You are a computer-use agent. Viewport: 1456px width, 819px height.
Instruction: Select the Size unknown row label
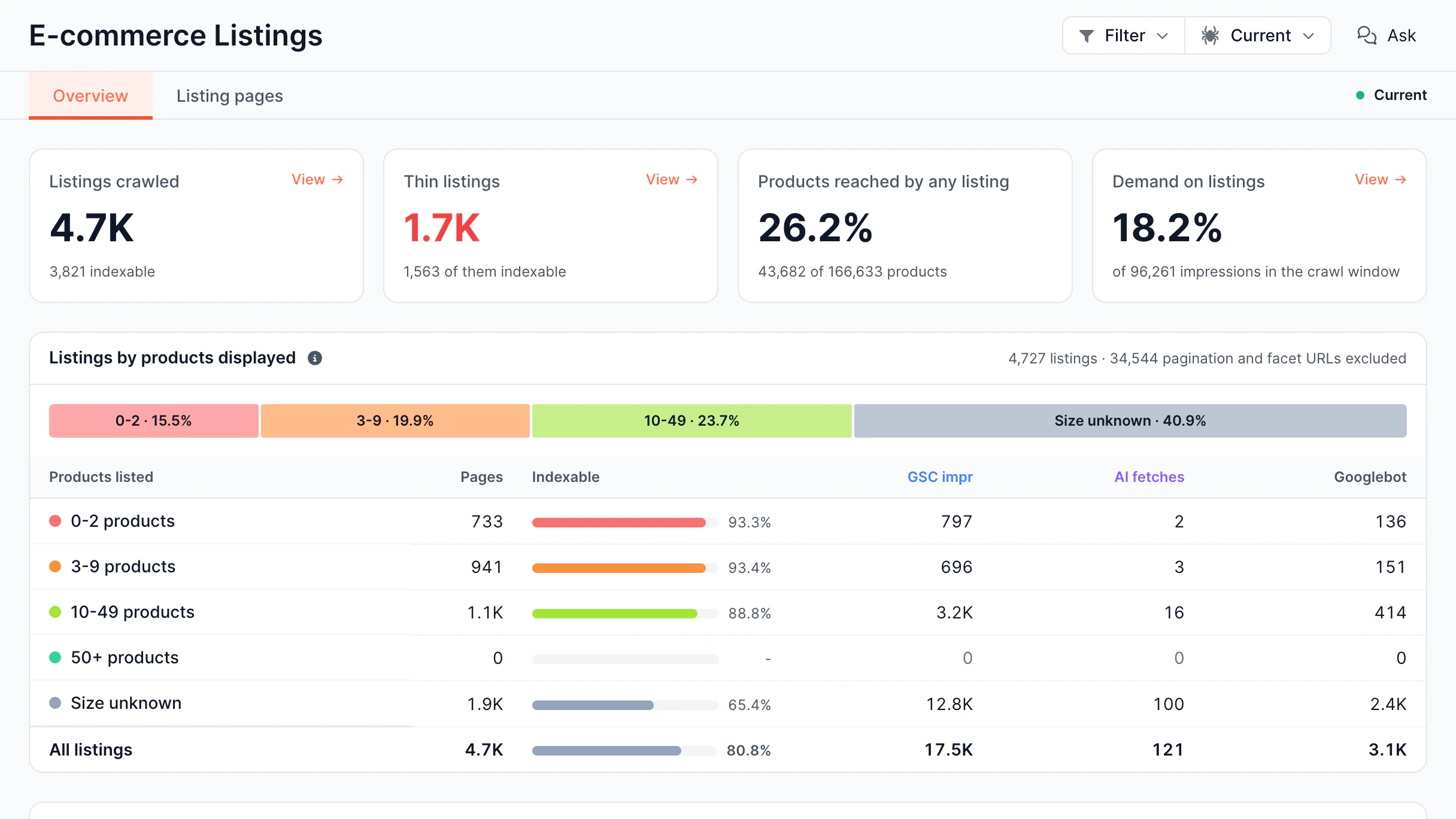[126, 703]
